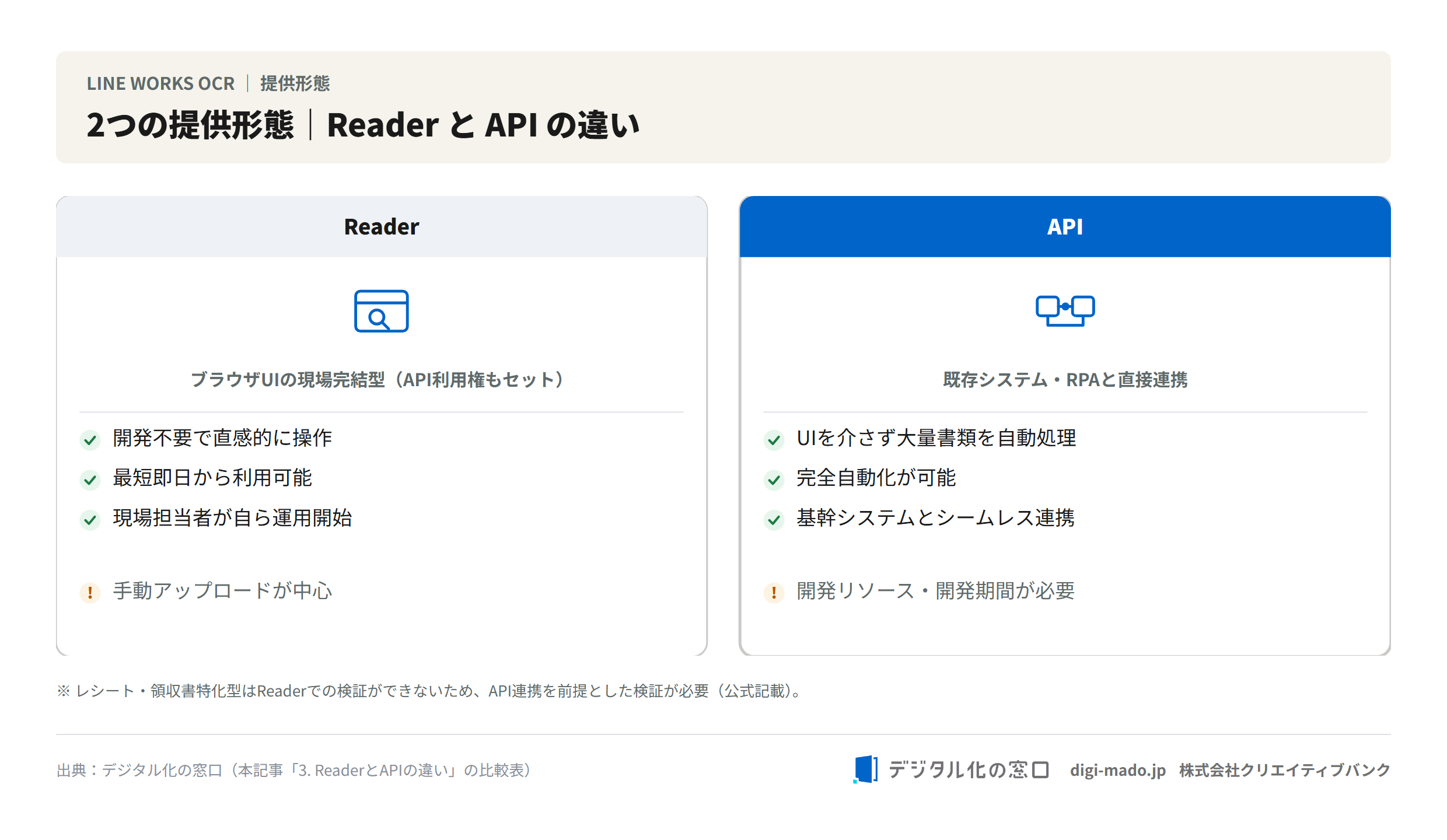This screenshot has height=840, width=1447.
Task: Click the checkmark beside 開発不要で直感的に操作
Action: pyautogui.click(x=90, y=440)
